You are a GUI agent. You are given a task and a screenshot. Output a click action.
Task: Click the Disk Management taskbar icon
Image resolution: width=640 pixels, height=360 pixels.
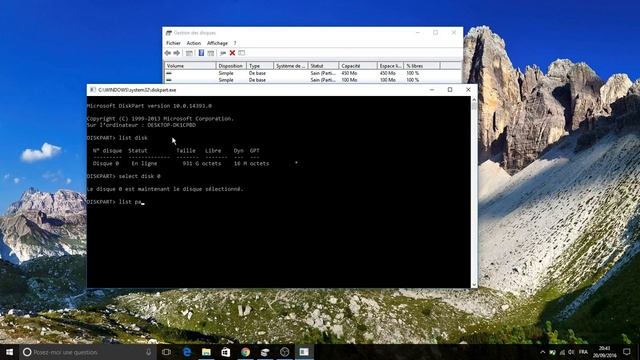click(265, 352)
